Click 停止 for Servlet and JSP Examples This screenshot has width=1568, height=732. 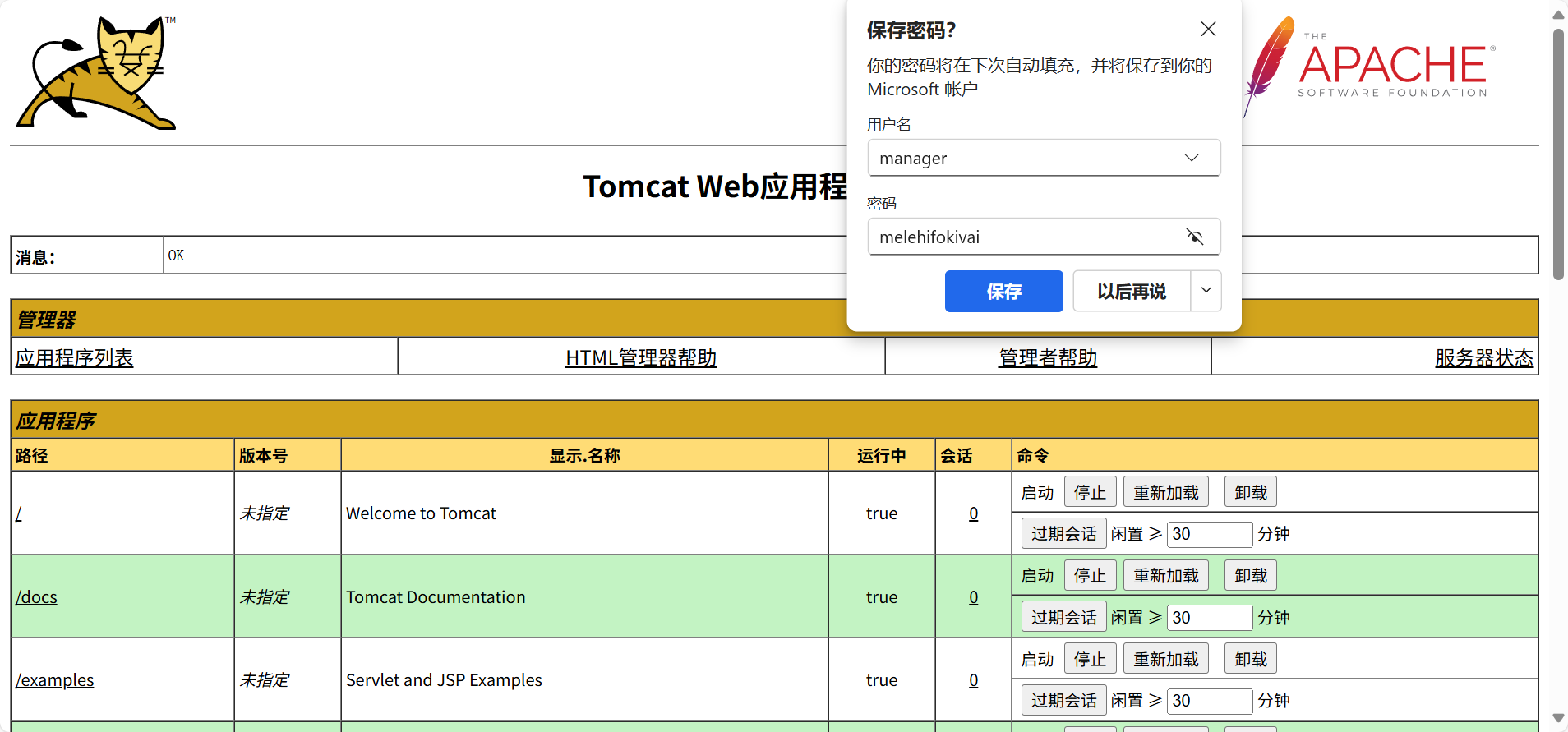1090,659
